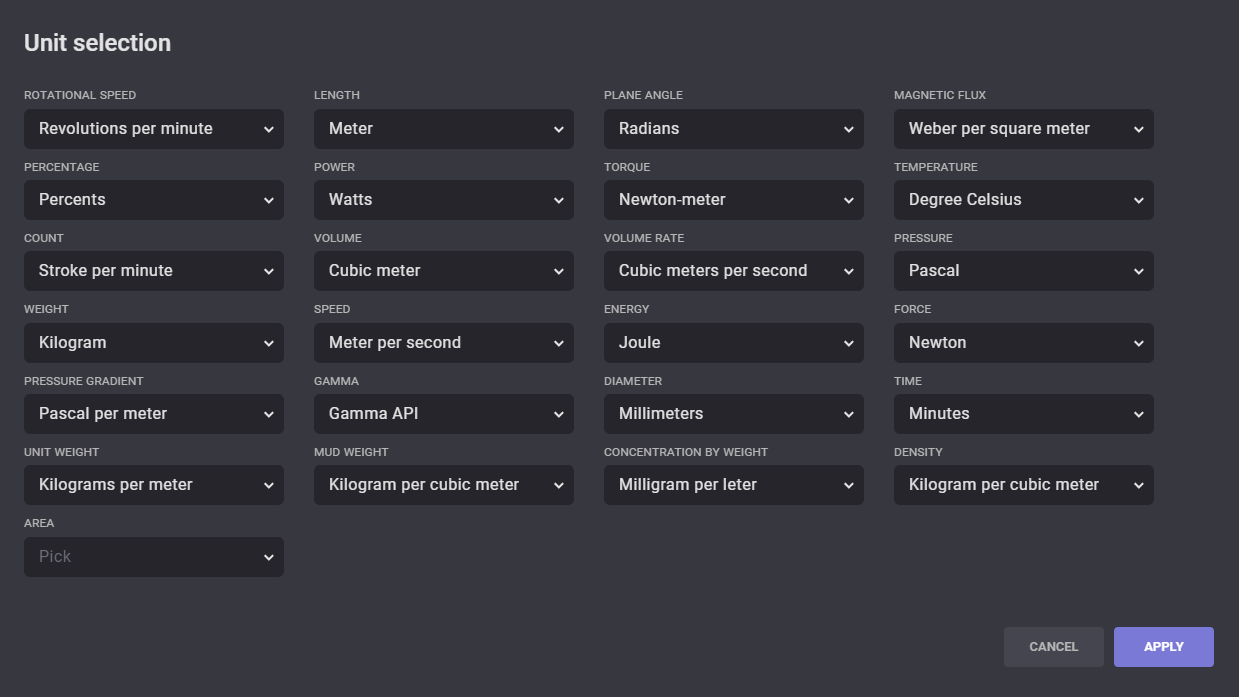
Task: Open the Rotational Speed unit dropdown
Action: (153, 129)
